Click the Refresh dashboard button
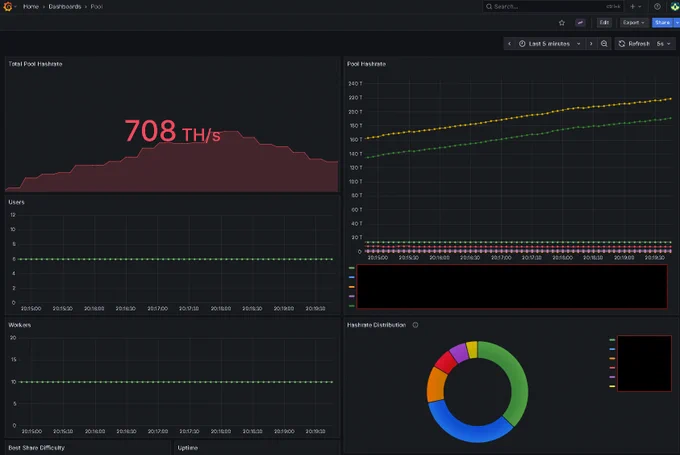 click(634, 44)
